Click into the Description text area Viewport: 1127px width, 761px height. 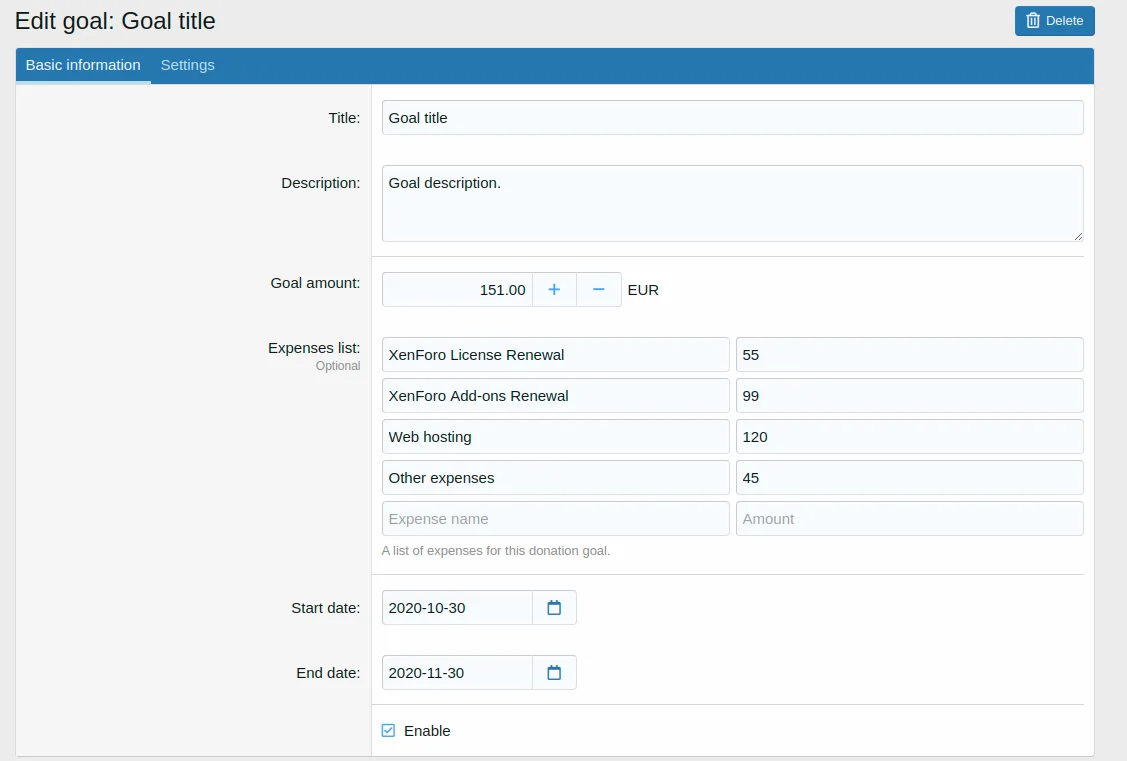pyautogui.click(x=731, y=203)
